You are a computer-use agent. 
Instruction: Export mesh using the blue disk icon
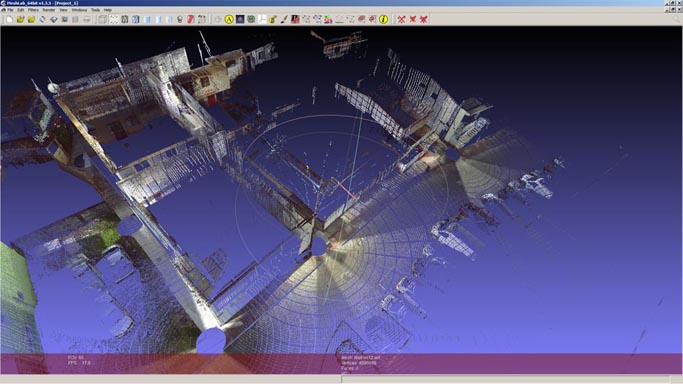click(x=54, y=19)
